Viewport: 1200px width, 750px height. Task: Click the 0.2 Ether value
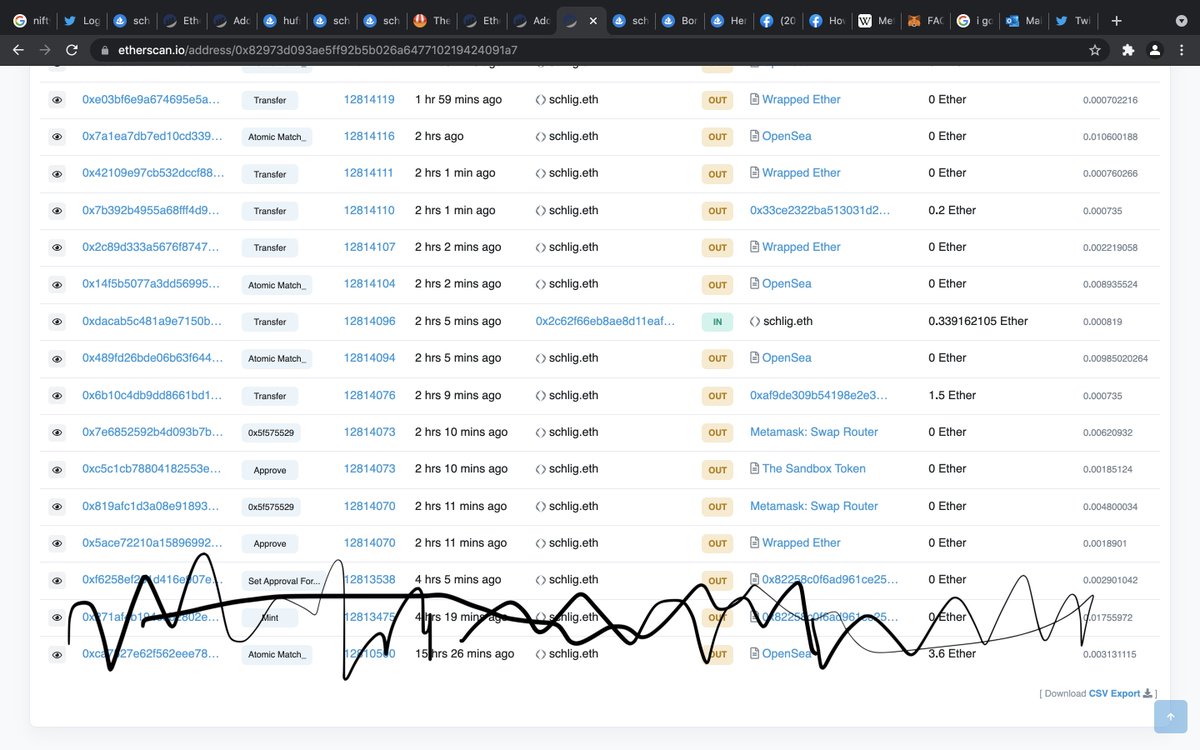pos(952,211)
